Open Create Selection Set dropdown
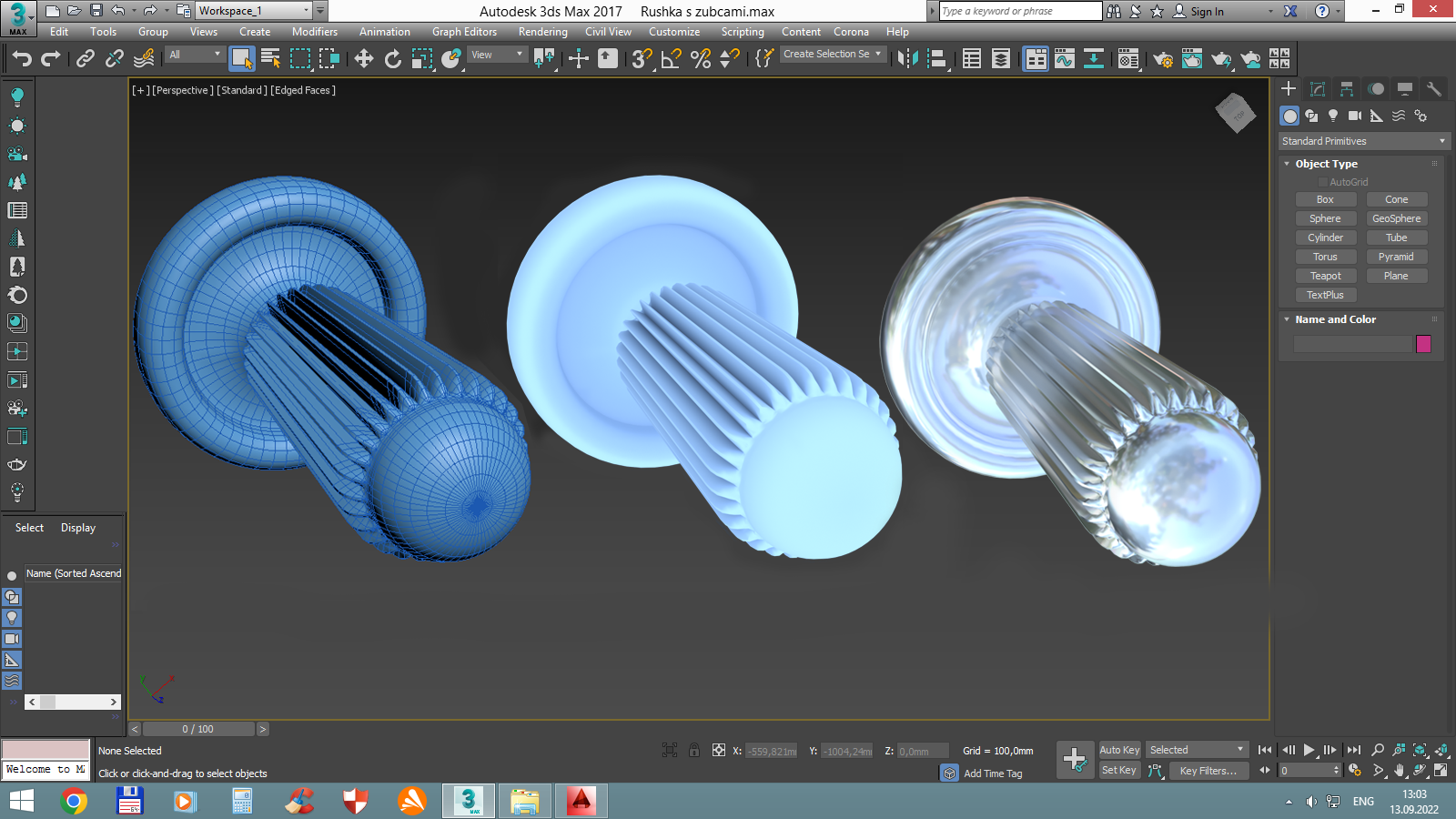Image resolution: width=1456 pixels, height=819 pixels. [833, 55]
